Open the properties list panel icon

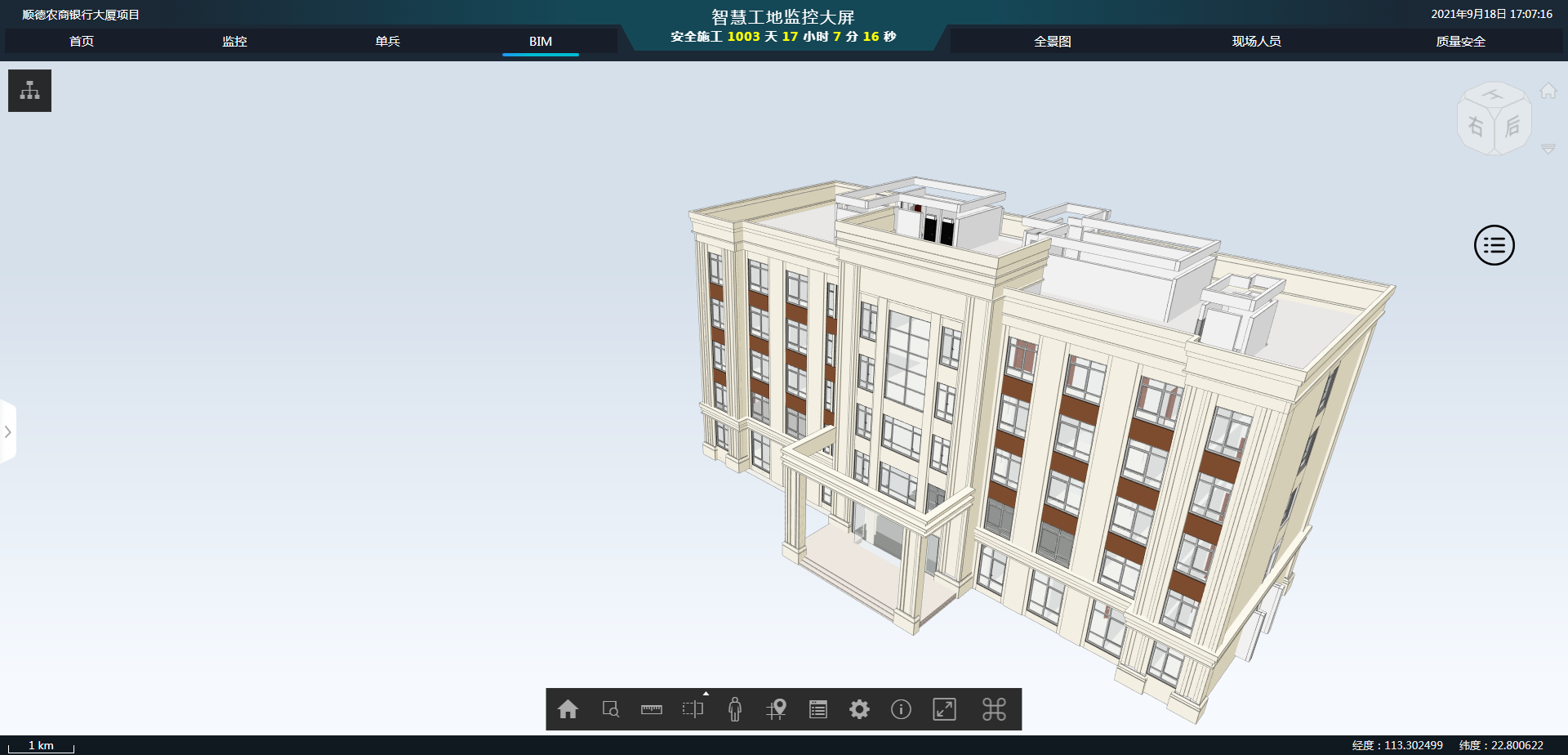(x=818, y=709)
